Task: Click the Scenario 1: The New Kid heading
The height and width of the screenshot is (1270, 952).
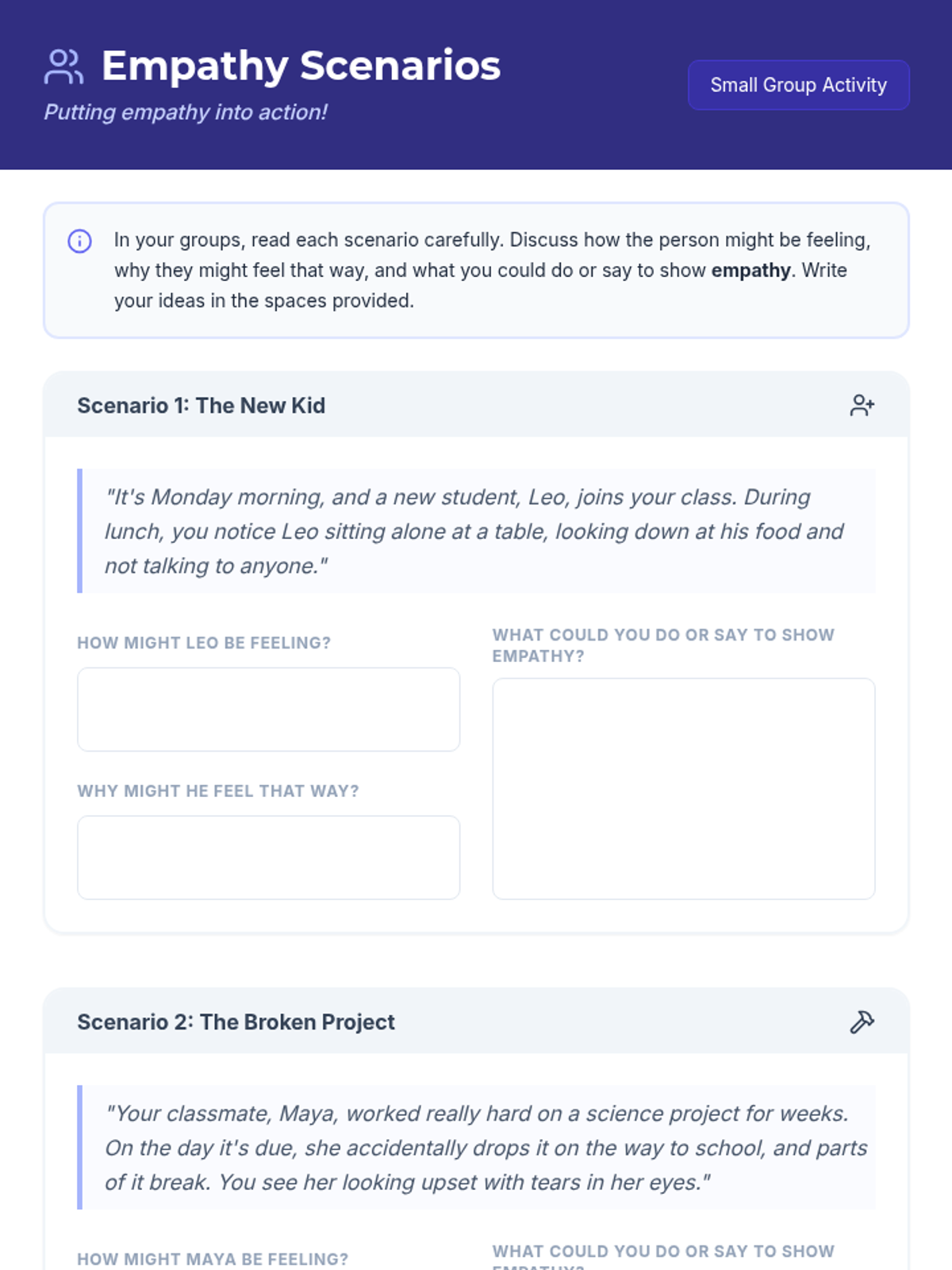Action: click(x=201, y=406)
